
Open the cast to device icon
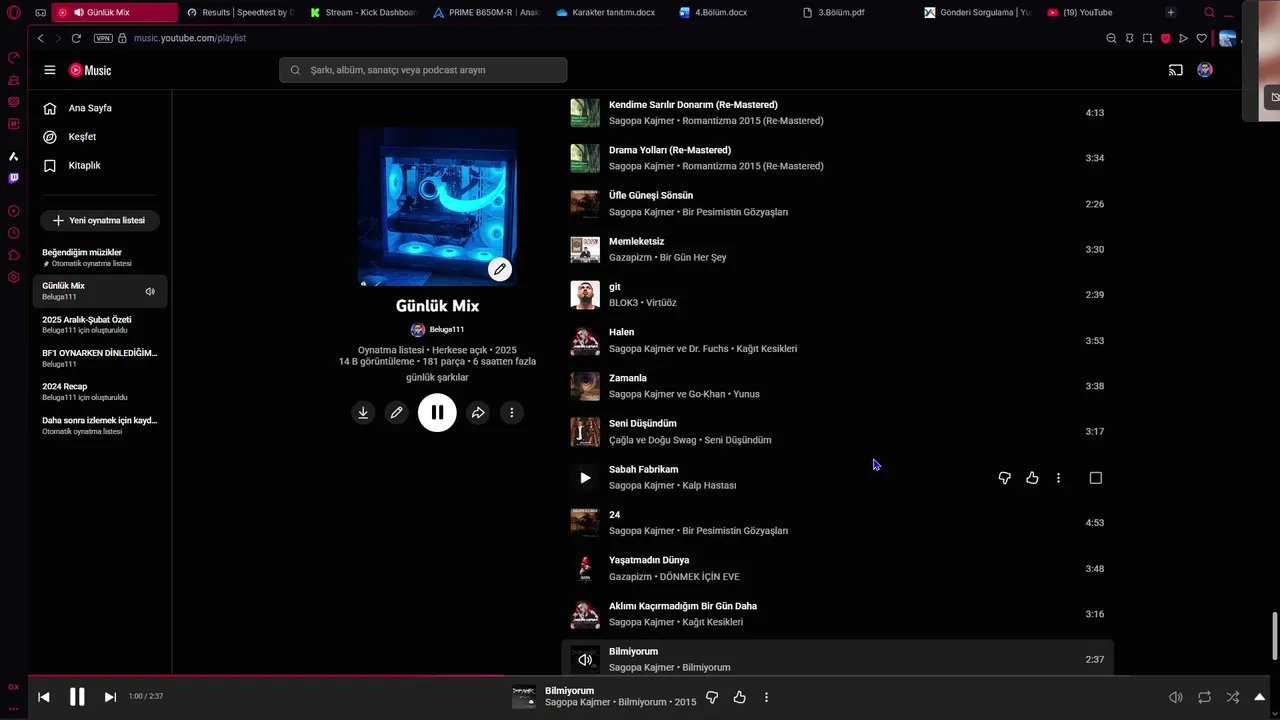click(1176, 70)
